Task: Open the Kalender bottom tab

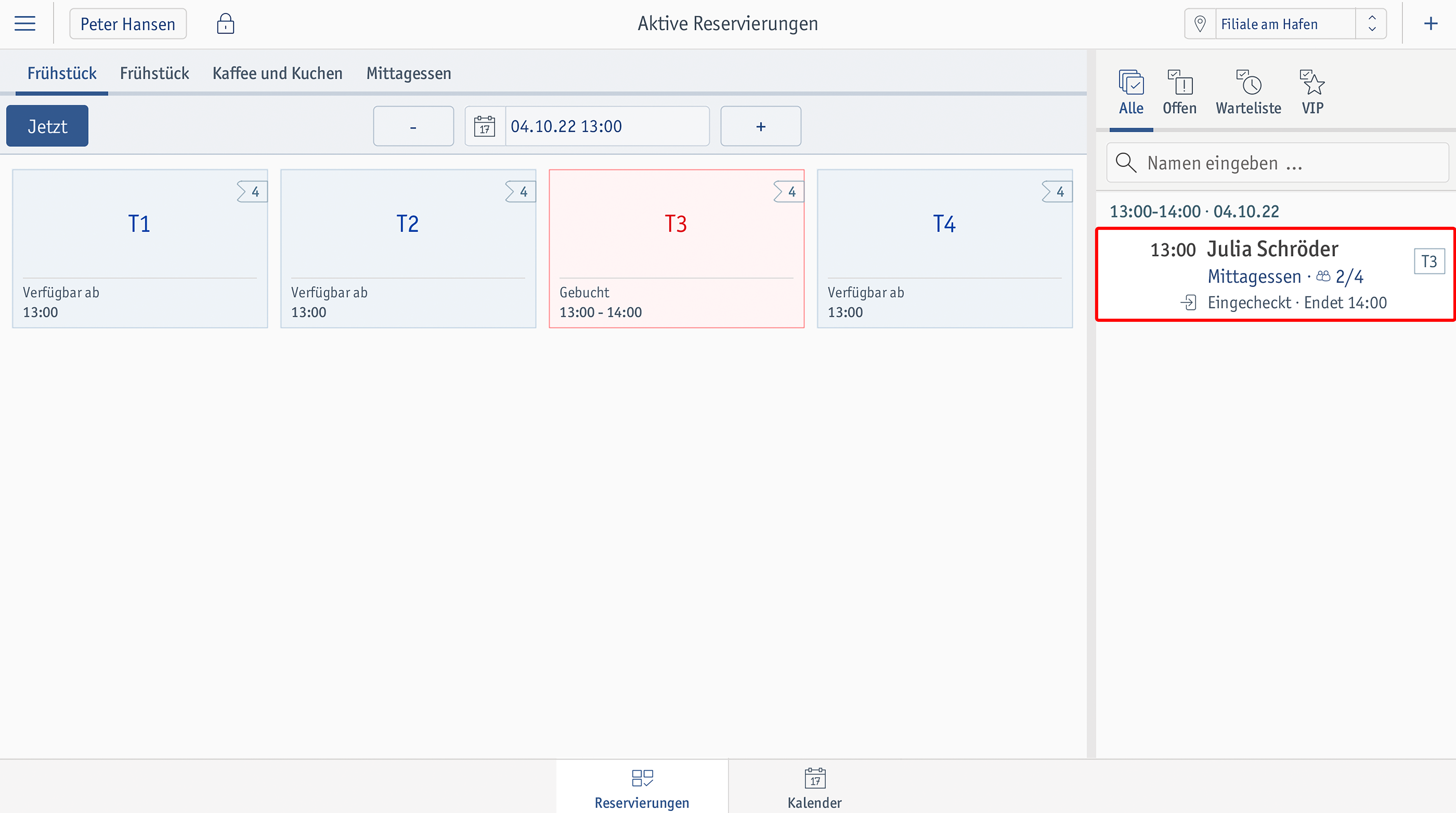Action: pos(814,787)
